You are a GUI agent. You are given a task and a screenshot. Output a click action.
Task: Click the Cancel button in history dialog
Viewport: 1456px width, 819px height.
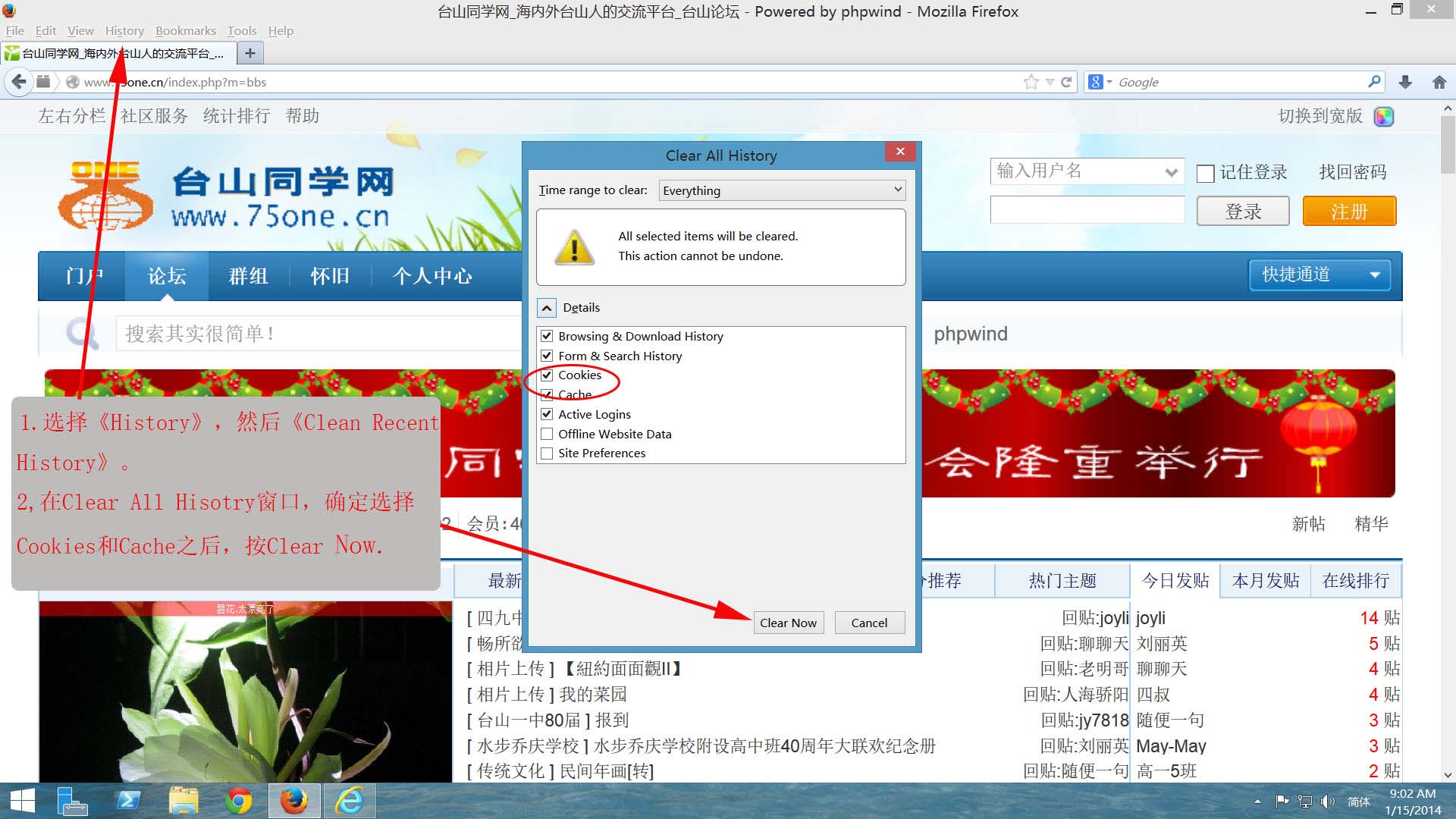pos(868,622)
